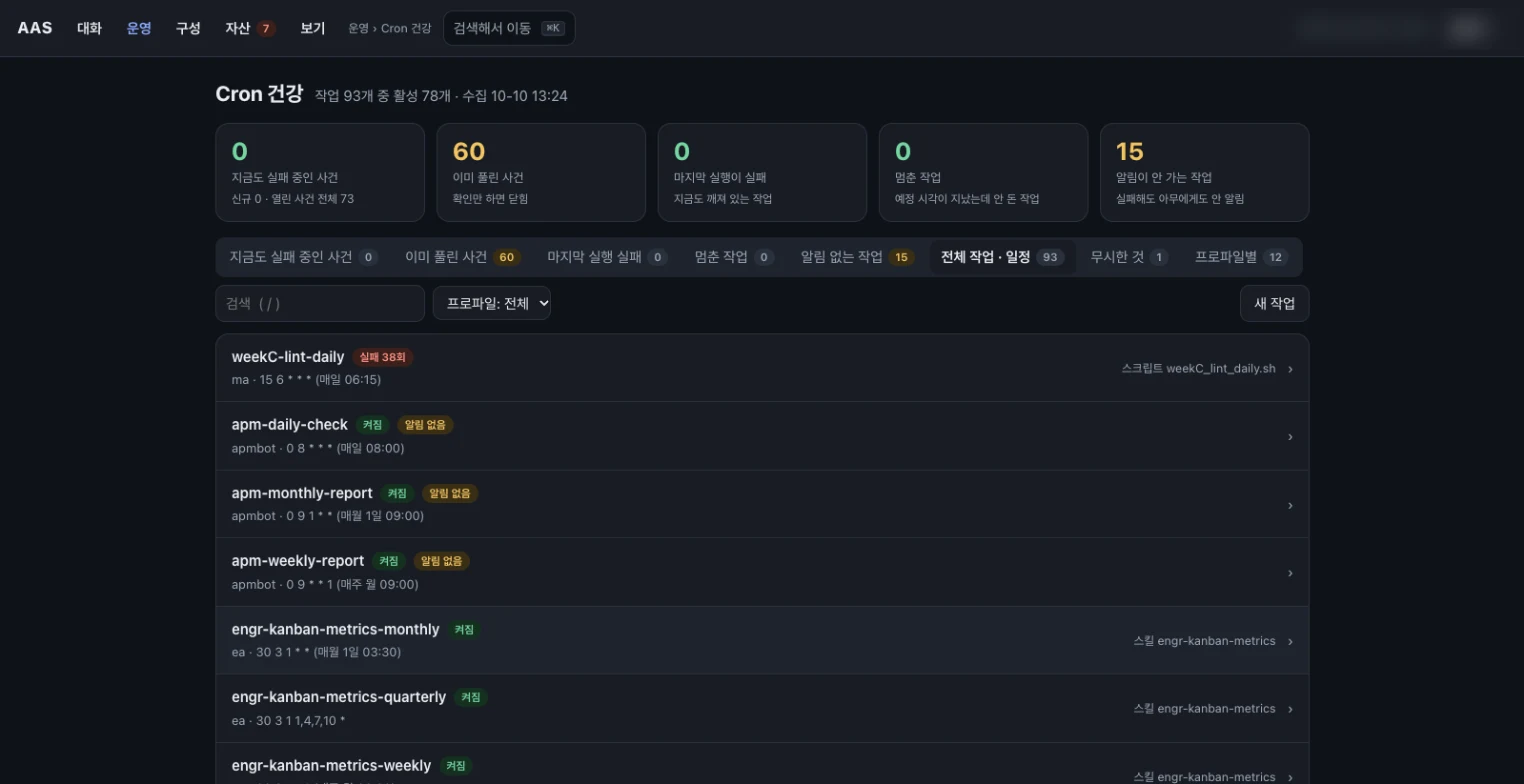This screenshot has height=784, width=1524.
Task: Click the 켜짐 badge on engr-kanban-metrics-quarterly
Action: coord(471,697)
